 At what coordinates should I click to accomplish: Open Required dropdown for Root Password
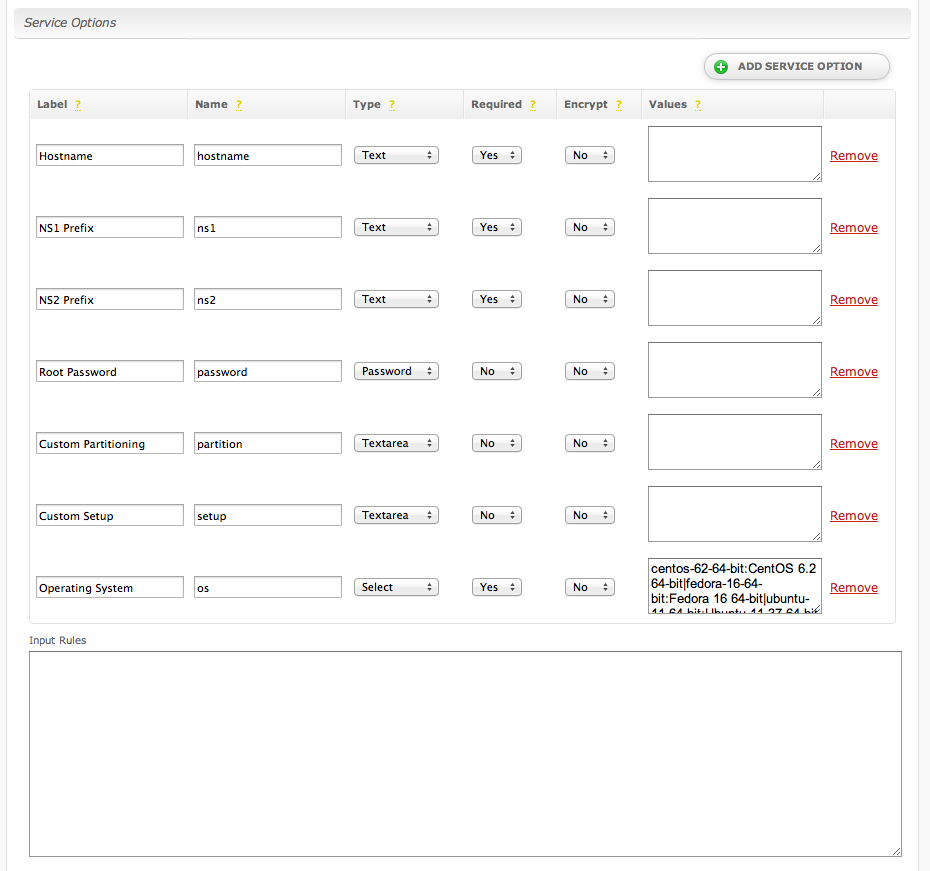pyautogui.click(x=496, y=372)
